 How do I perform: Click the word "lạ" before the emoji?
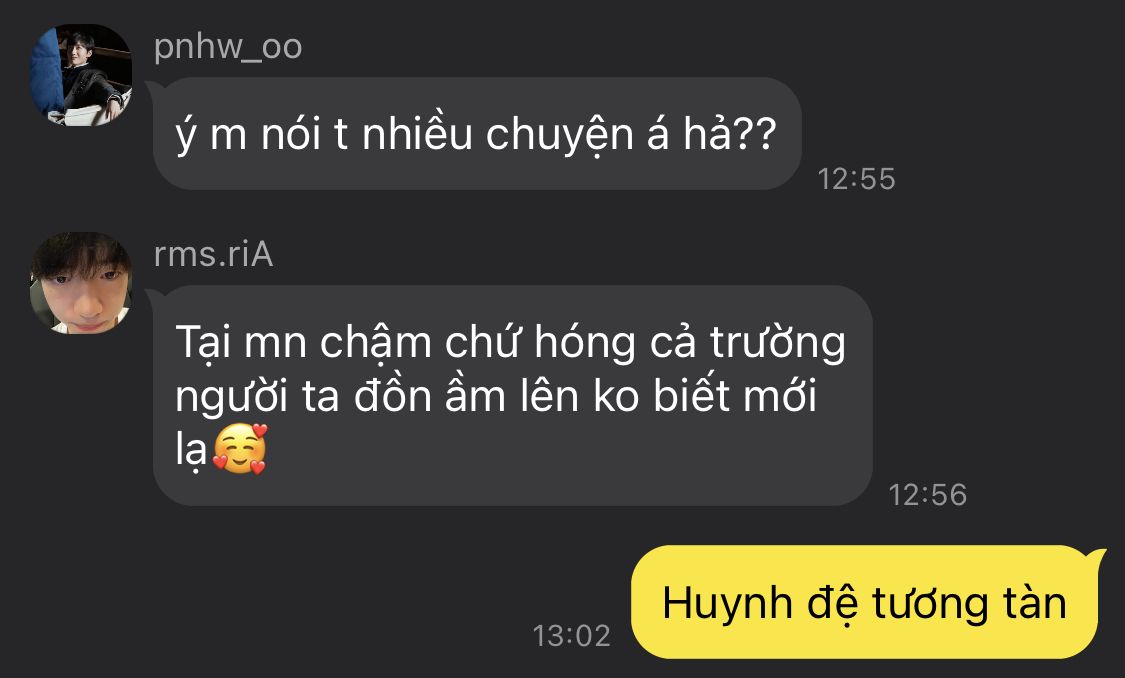point(191,451)
